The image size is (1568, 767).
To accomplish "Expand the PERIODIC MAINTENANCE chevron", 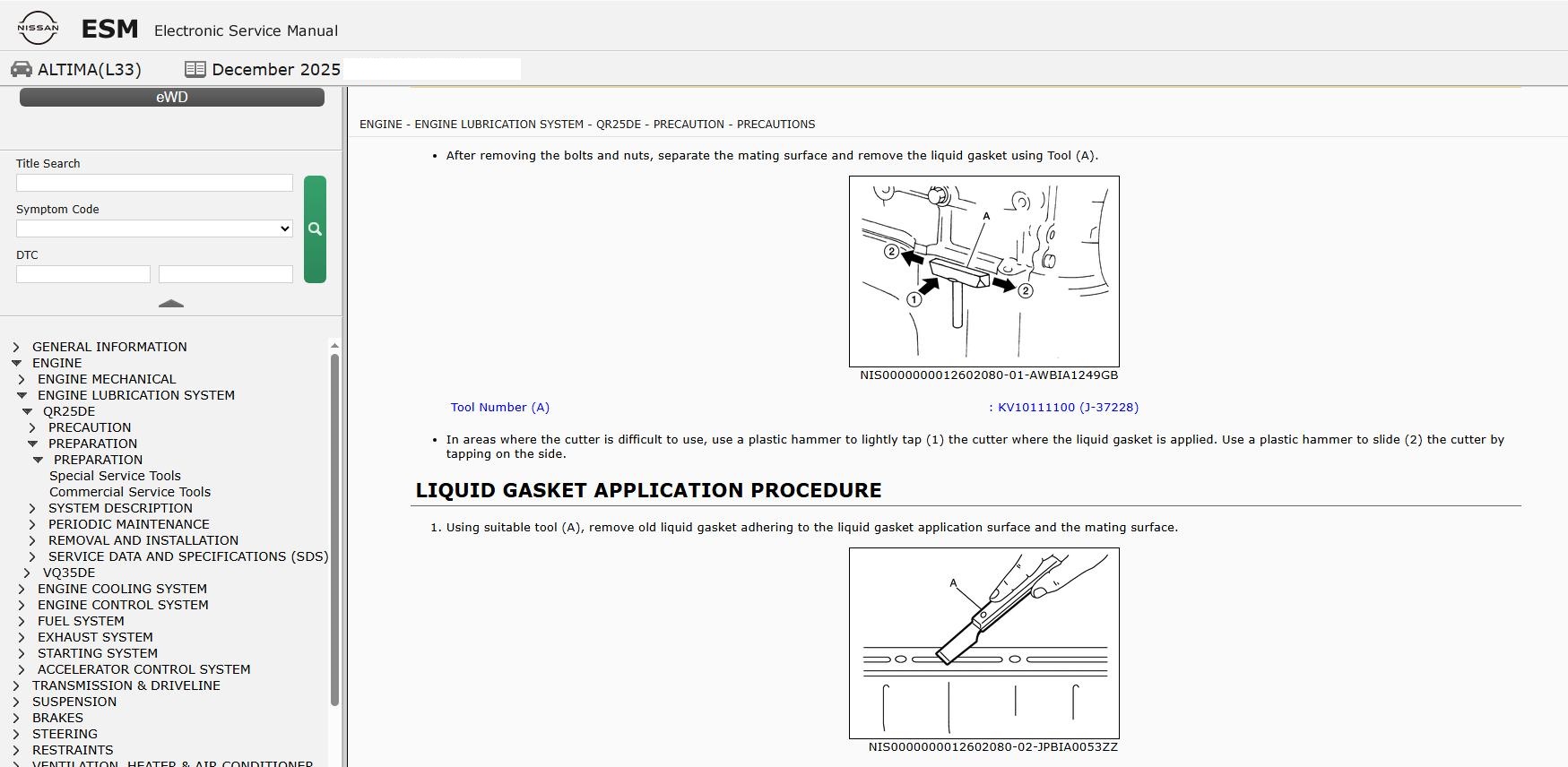I will point(32,524).
